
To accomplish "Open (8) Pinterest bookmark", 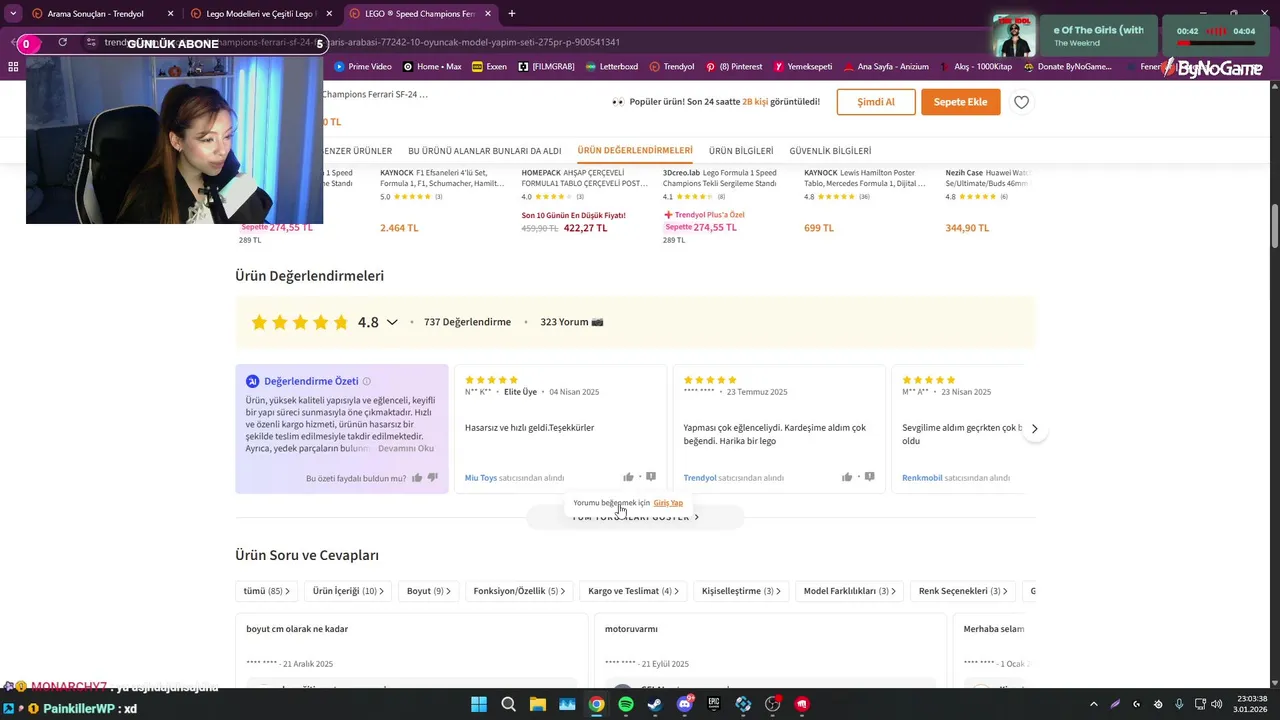I will [734, 67].
